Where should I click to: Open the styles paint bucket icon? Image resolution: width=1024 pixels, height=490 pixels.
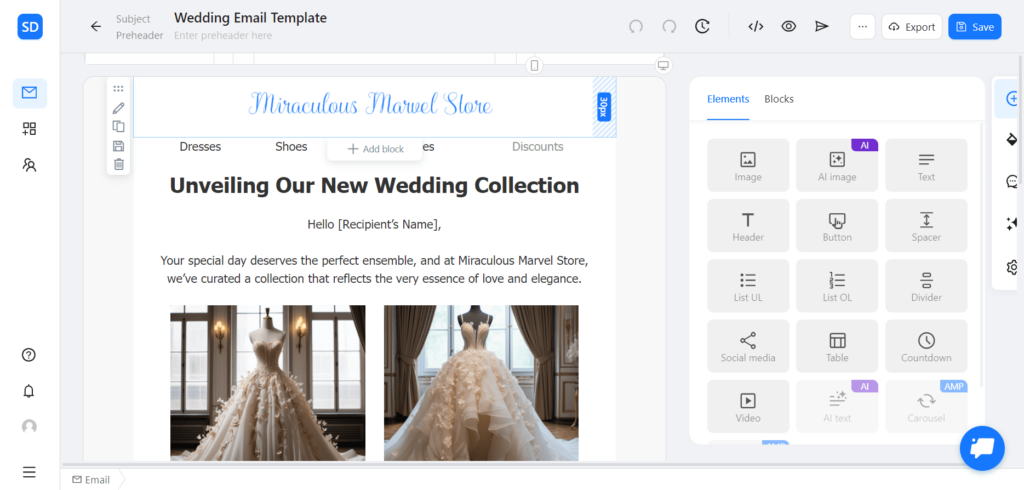[1012, 139]
